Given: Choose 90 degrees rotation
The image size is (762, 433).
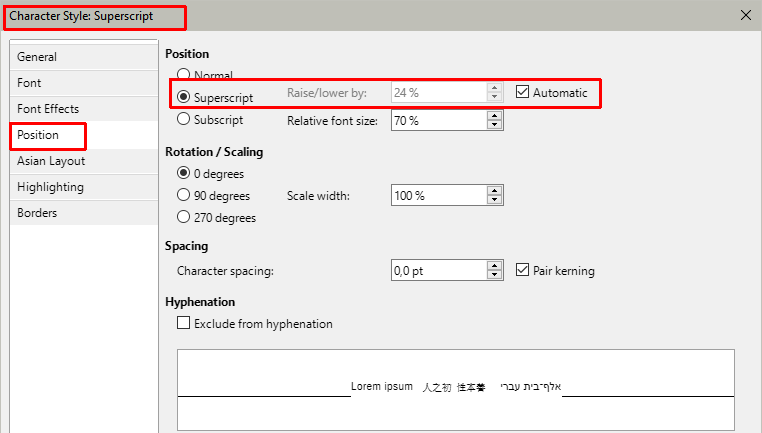Looking at the screenshot, I should point(183,195).
